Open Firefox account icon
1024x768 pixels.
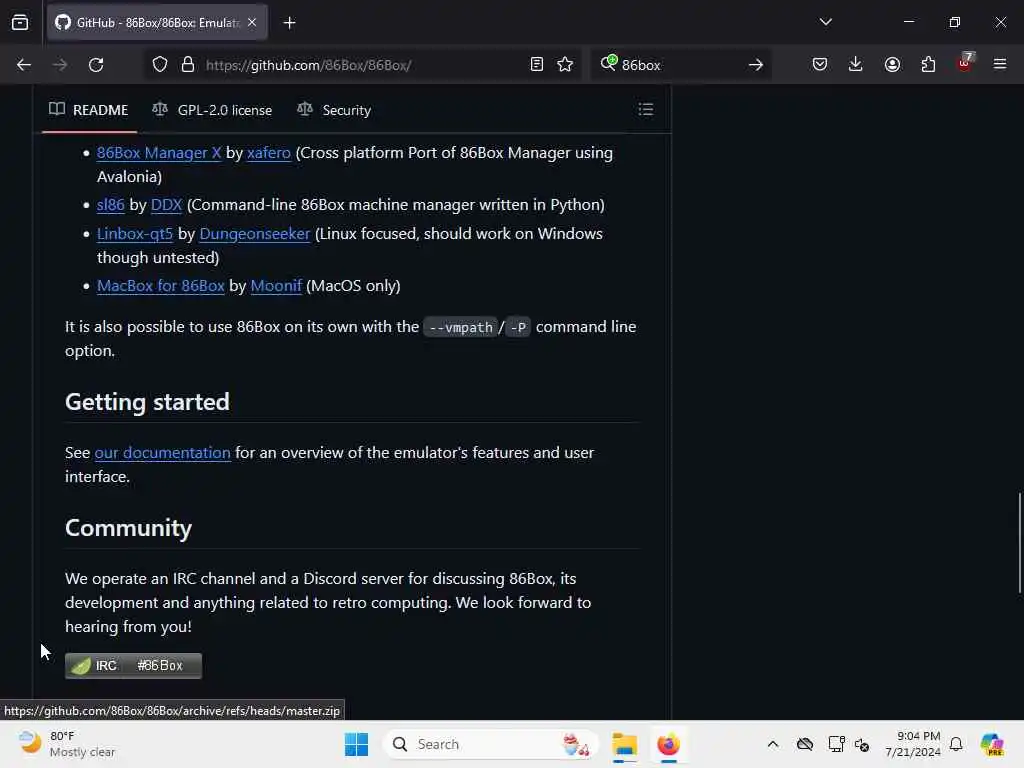coord(892,65)
